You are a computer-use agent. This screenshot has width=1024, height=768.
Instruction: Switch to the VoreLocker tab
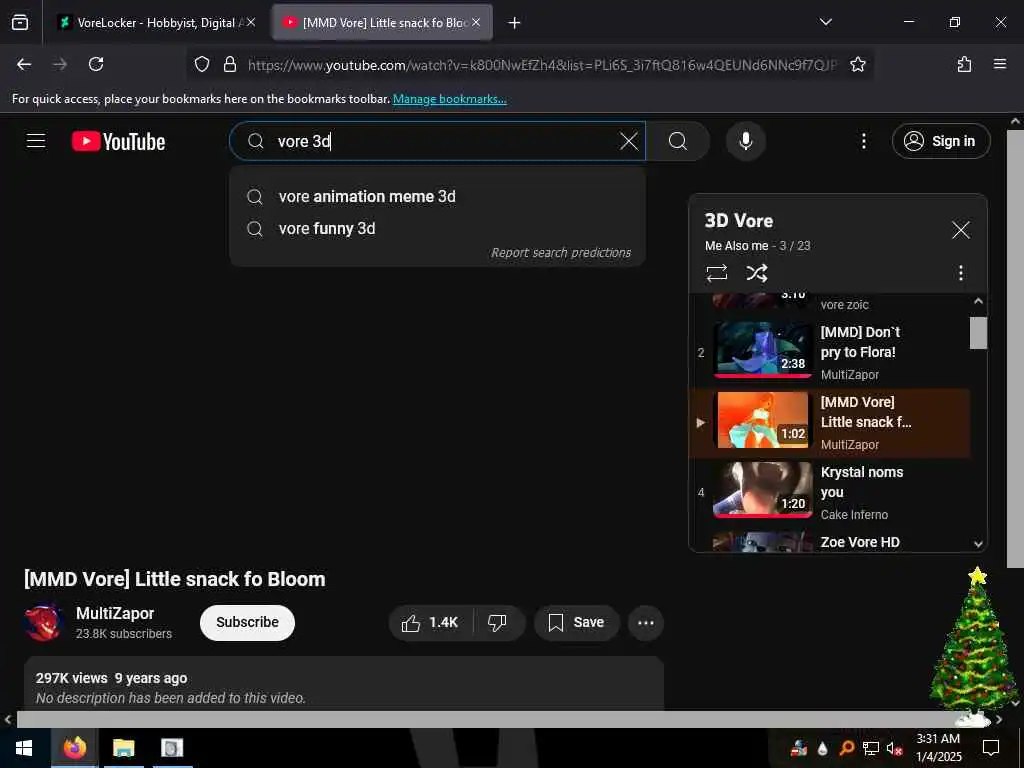(x=157, y=22)
